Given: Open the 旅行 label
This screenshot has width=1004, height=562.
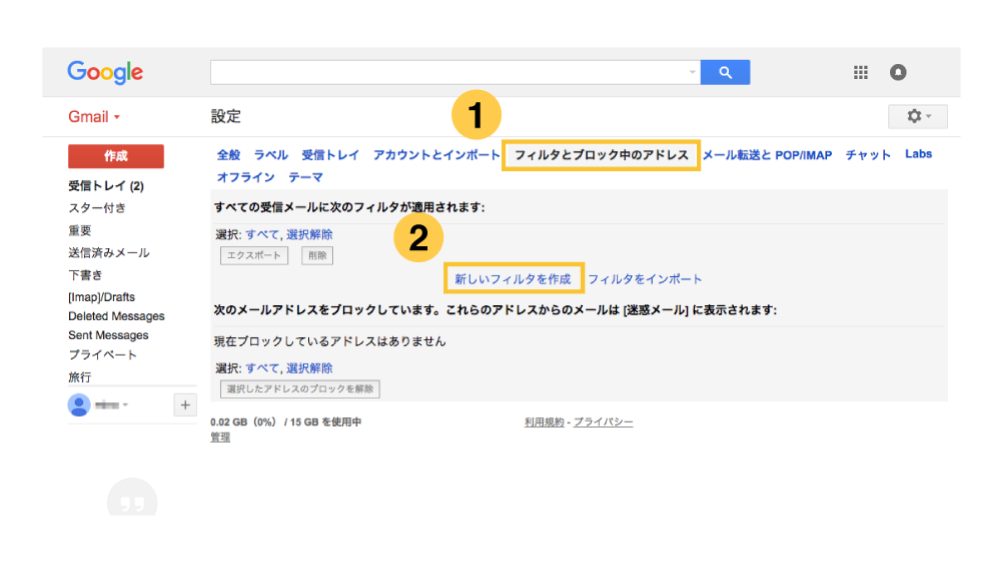Looking at the screenshot, I should click(80, 377).
